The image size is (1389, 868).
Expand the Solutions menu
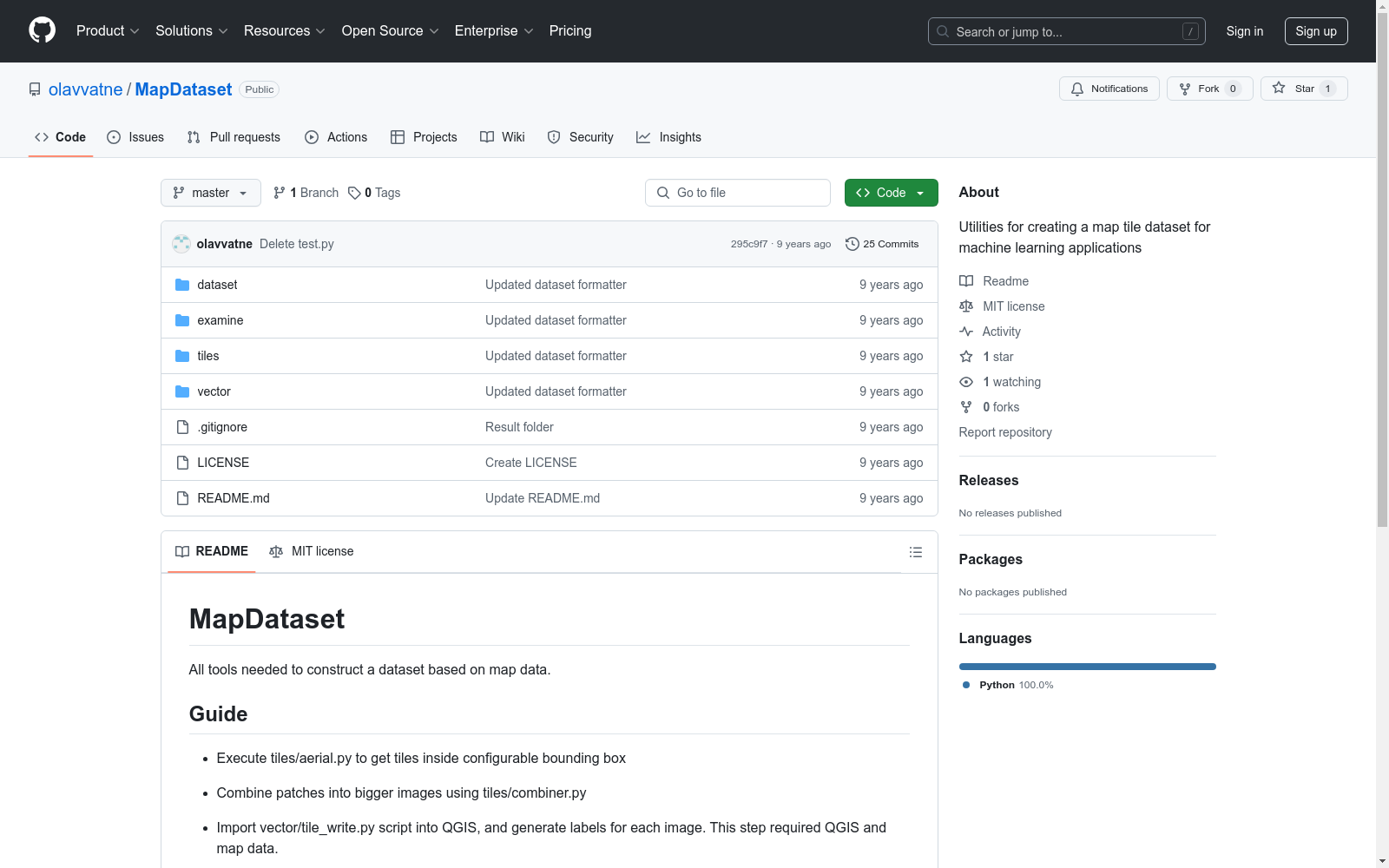(x=192, y=31)
